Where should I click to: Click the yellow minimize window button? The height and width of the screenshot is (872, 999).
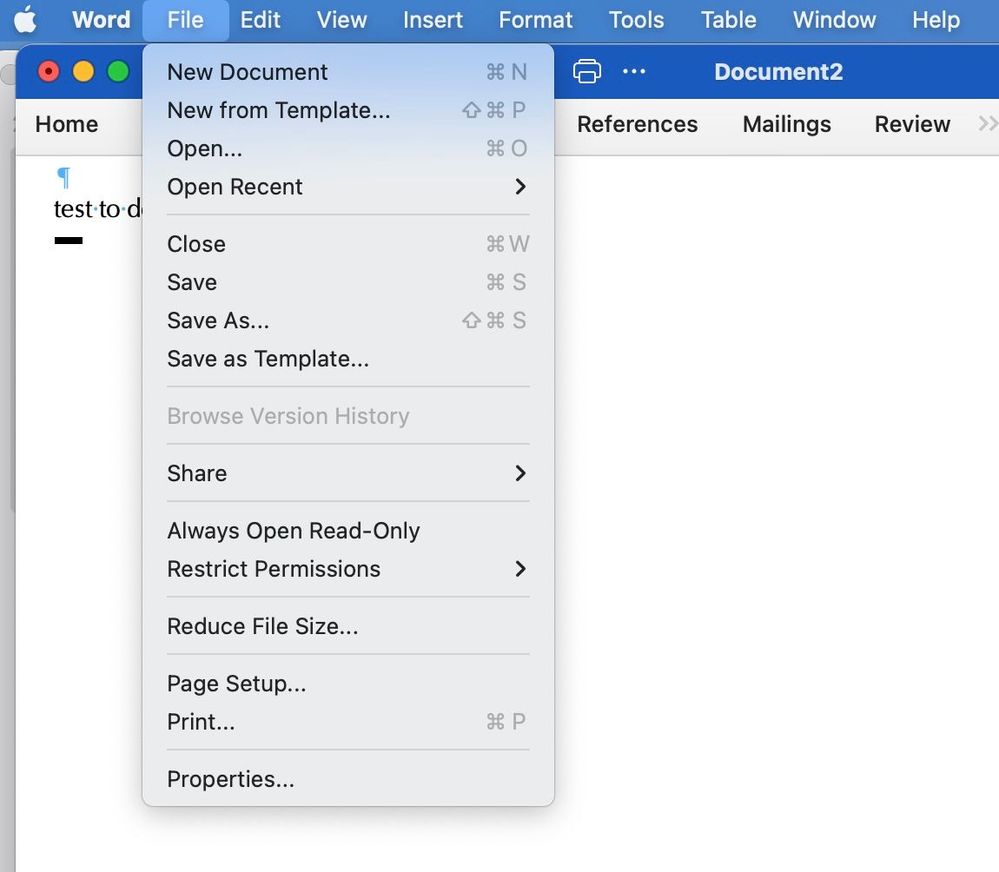tap(83, 71)
